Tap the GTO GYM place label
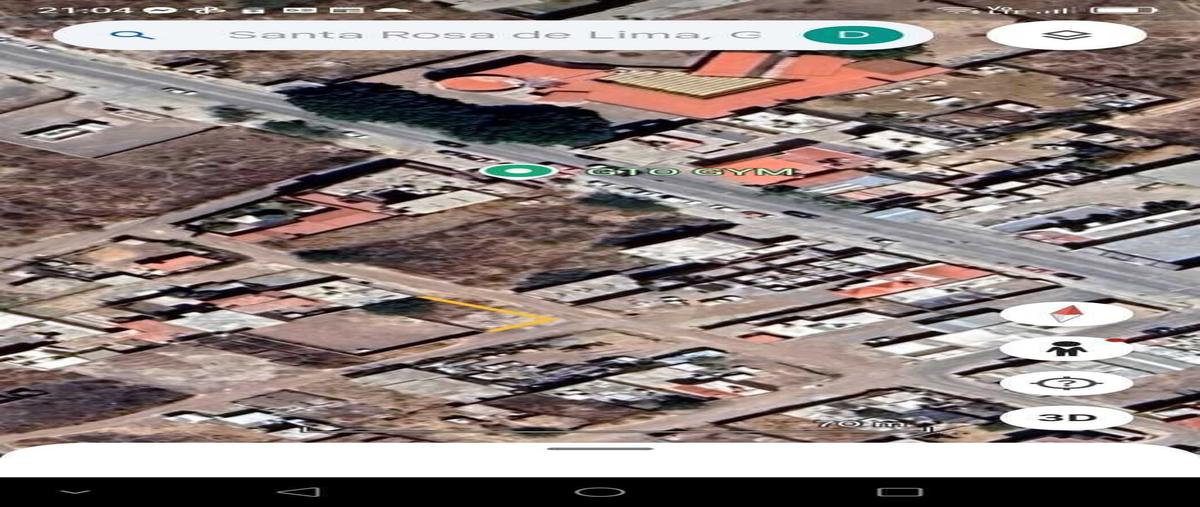This screenshot has width=1200, height=507. coord(690,172)
